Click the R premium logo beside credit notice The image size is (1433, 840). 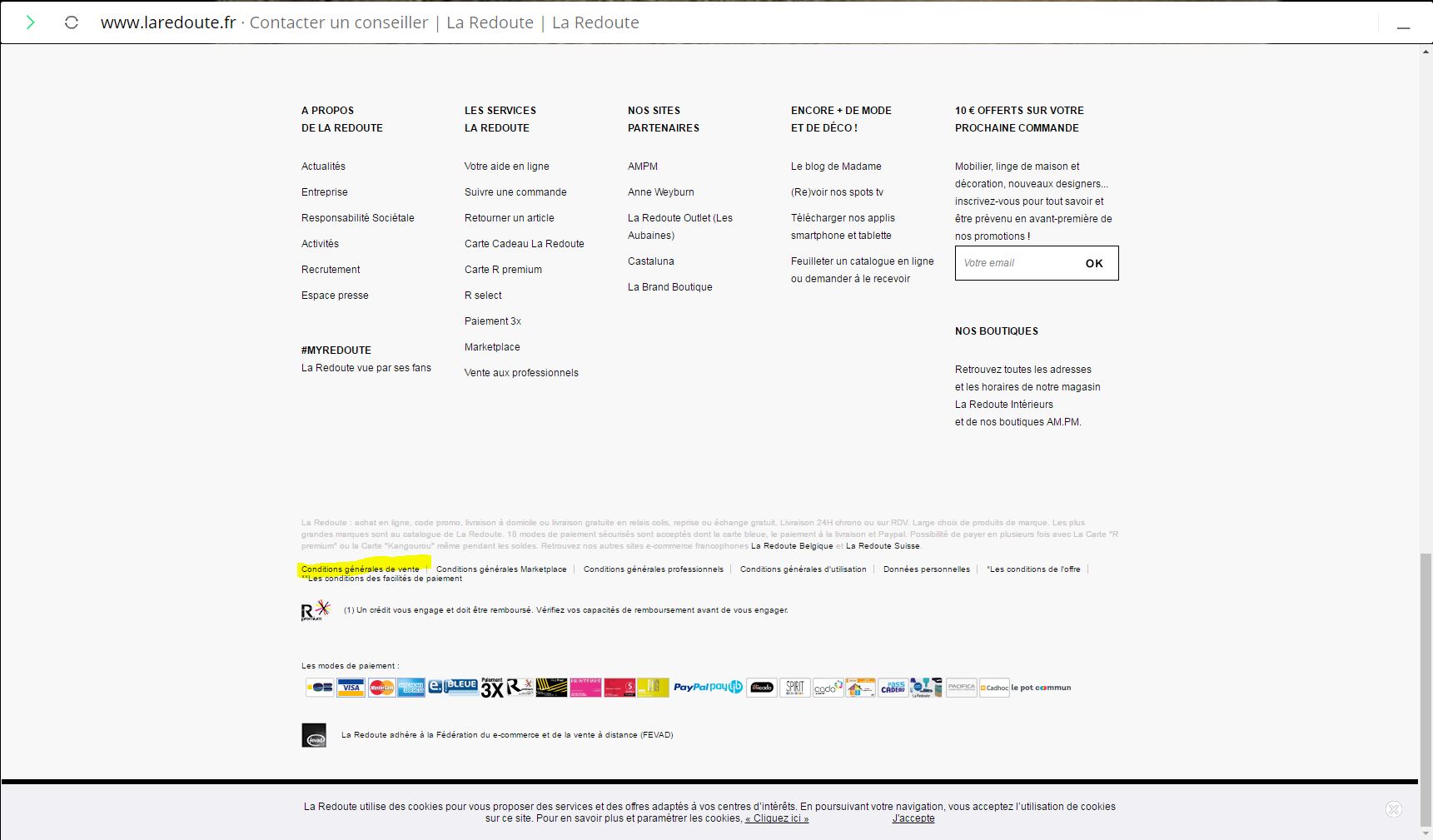coord(315,611)
